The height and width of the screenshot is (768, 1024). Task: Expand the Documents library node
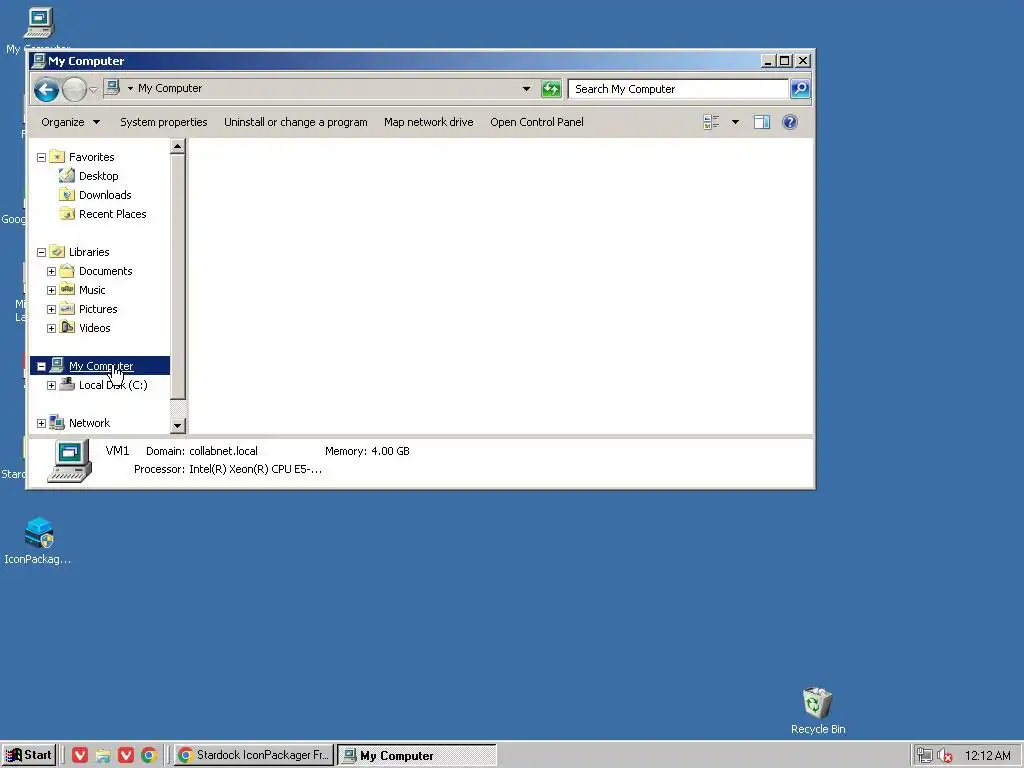coord(52,271)
